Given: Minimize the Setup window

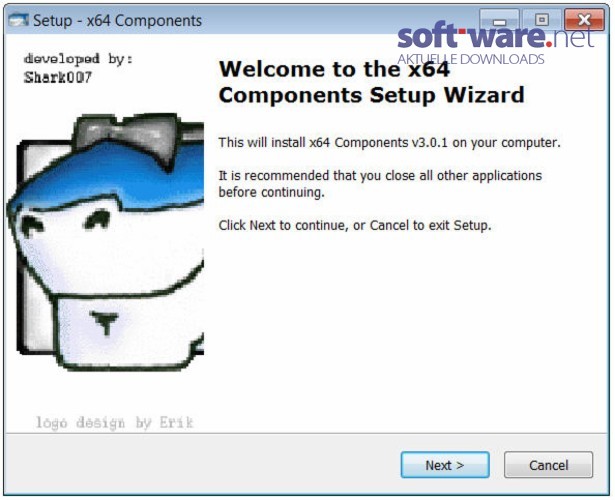Looking at the screenshot, I should point(499,19).
